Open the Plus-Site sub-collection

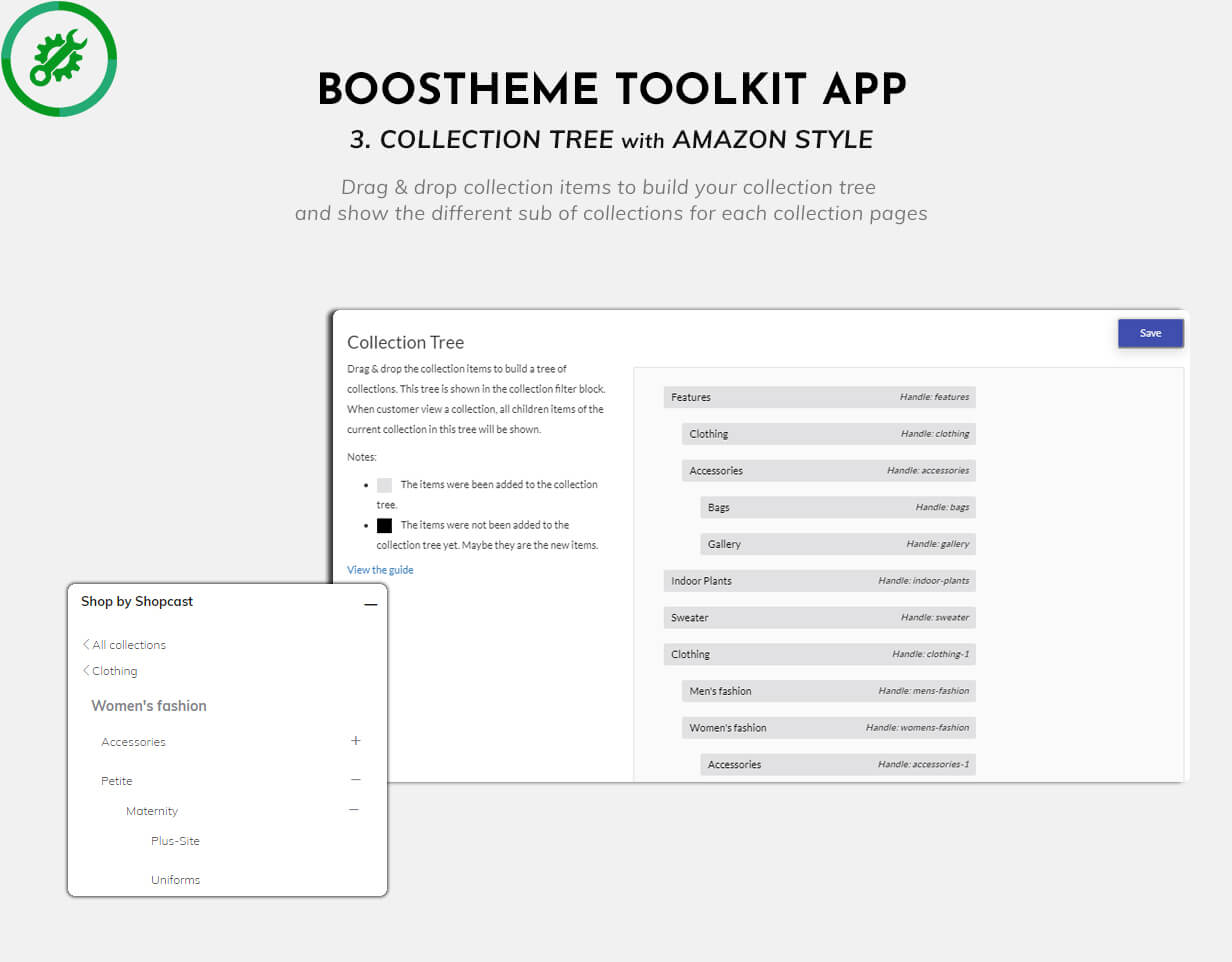point(175,841)
